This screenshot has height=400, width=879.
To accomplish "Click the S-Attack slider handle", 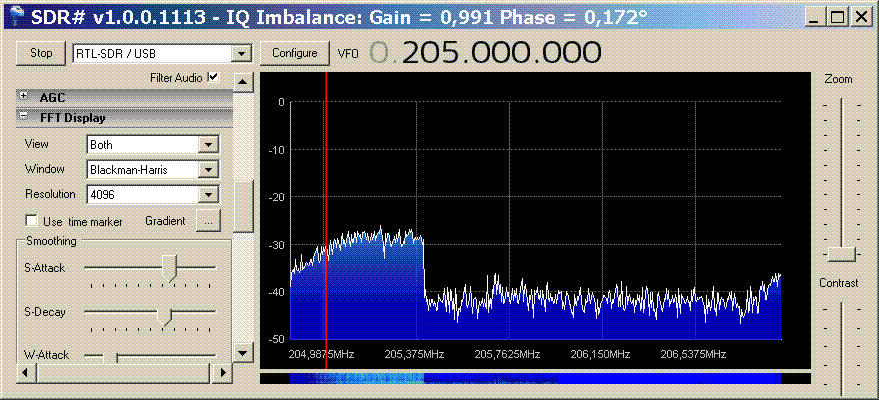I will pyautogui.click(x=169, y=268).
